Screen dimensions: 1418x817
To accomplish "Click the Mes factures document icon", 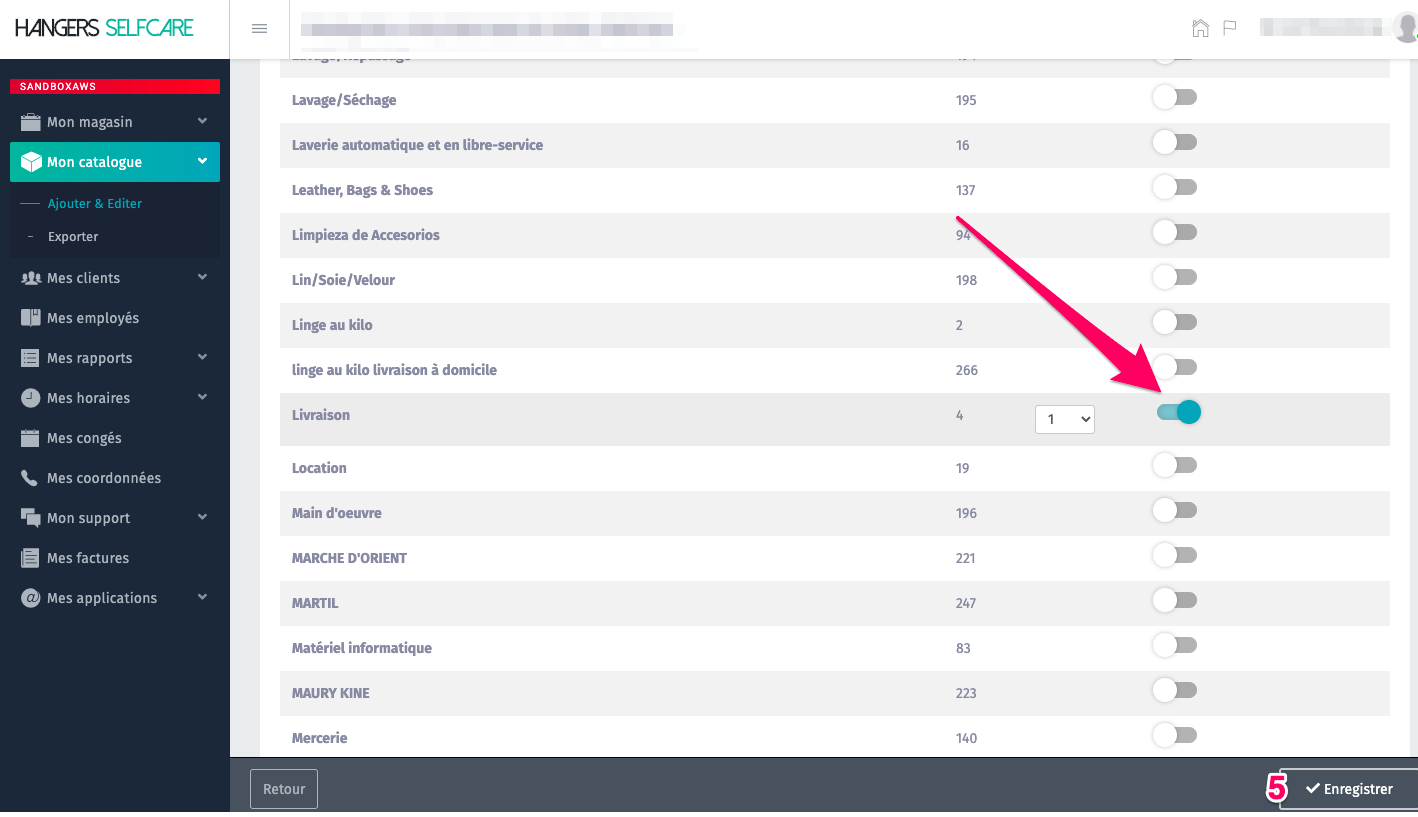I will point(30,558).
